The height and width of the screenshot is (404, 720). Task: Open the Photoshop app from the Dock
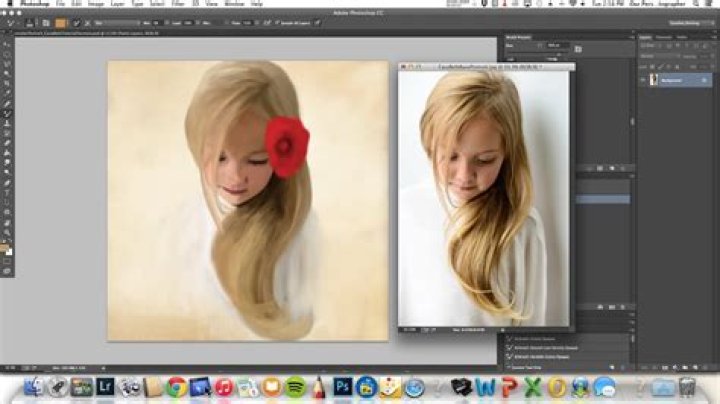[x=342, y=387]
